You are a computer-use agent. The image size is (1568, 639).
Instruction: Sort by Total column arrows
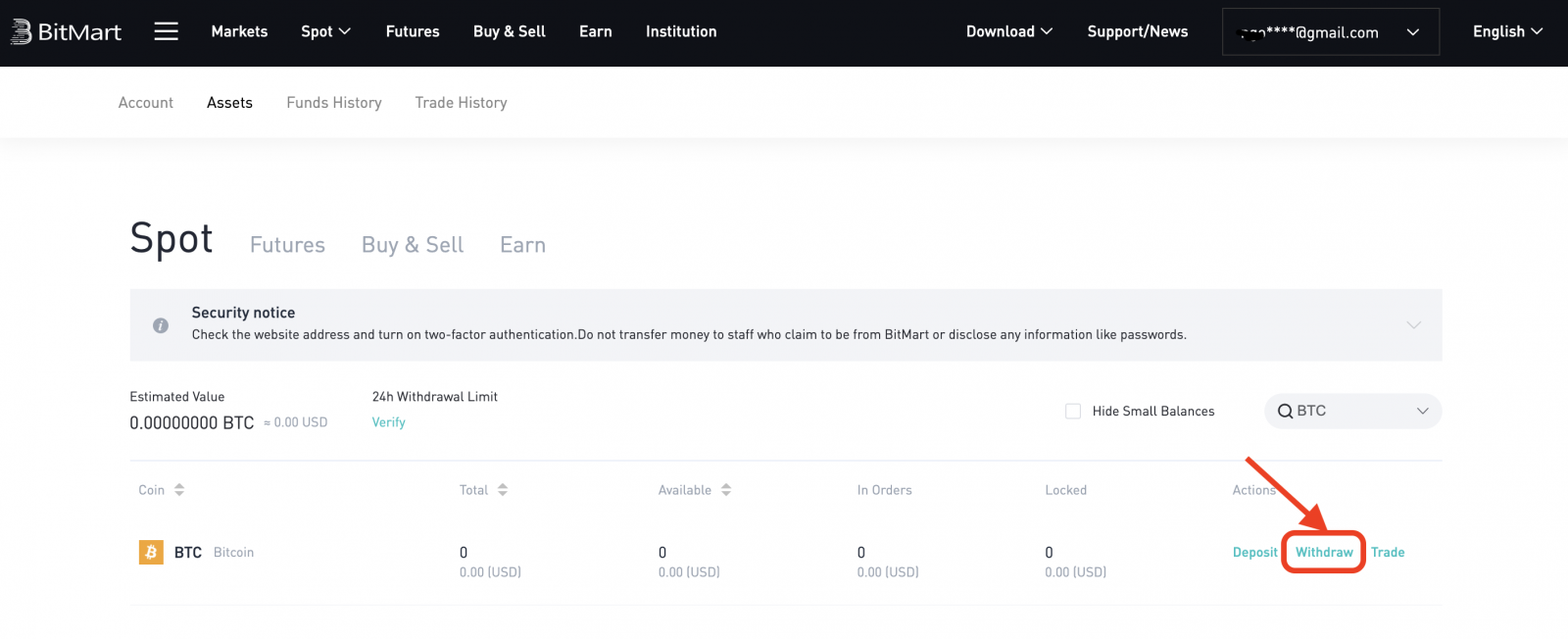click(x=503, y=490)
